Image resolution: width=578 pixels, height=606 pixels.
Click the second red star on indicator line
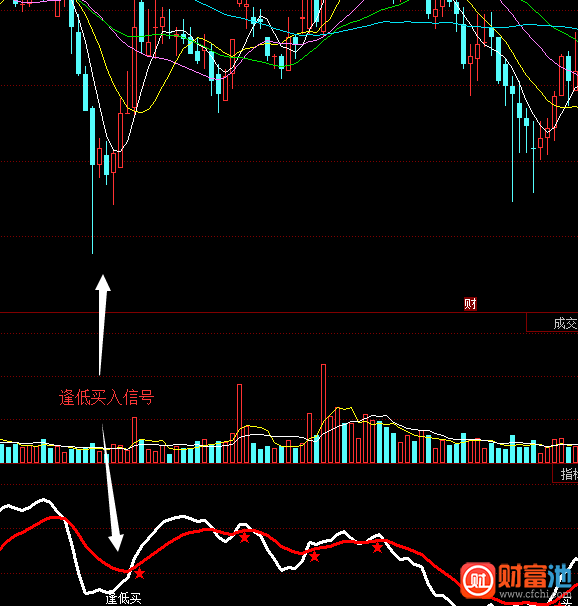click(x=244, y=537)
